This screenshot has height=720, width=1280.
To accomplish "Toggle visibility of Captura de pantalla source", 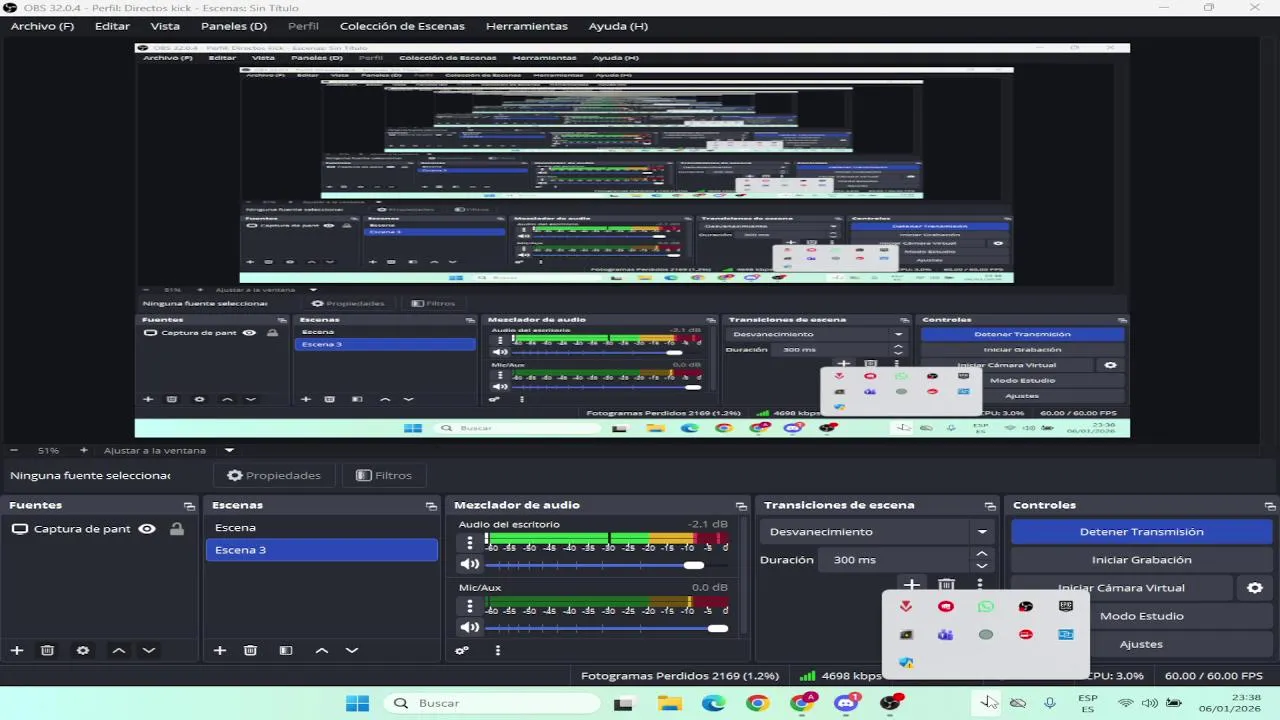I will pyautogui.click(x=147, y=529).
